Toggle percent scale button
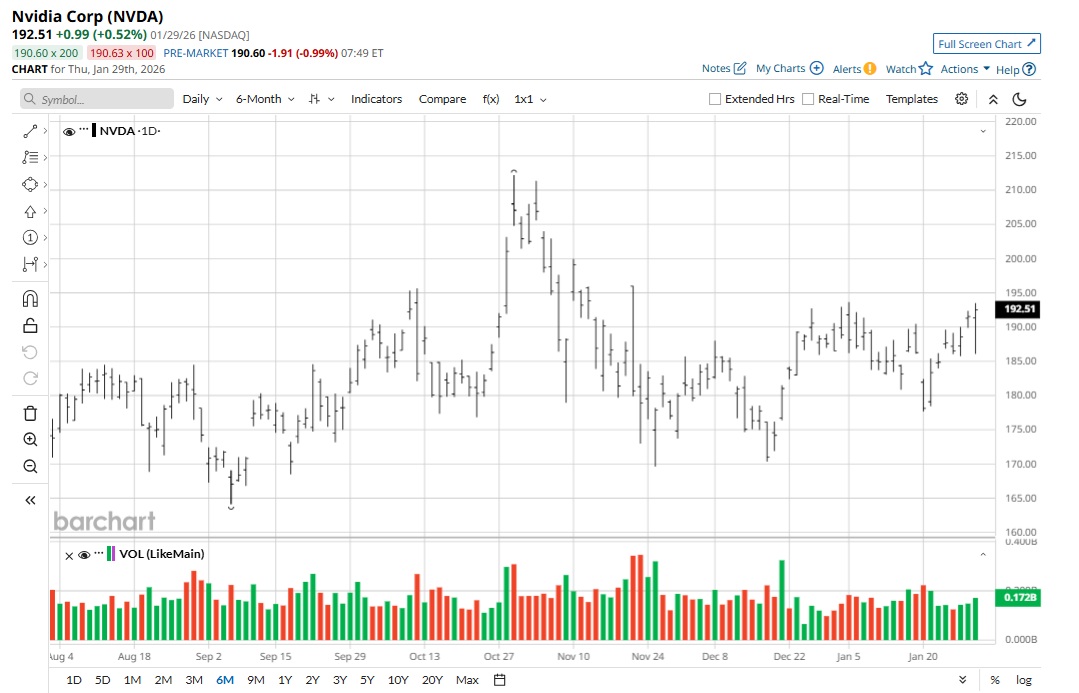The width and height of the screenshot is (1079, 693). [995, 680]
